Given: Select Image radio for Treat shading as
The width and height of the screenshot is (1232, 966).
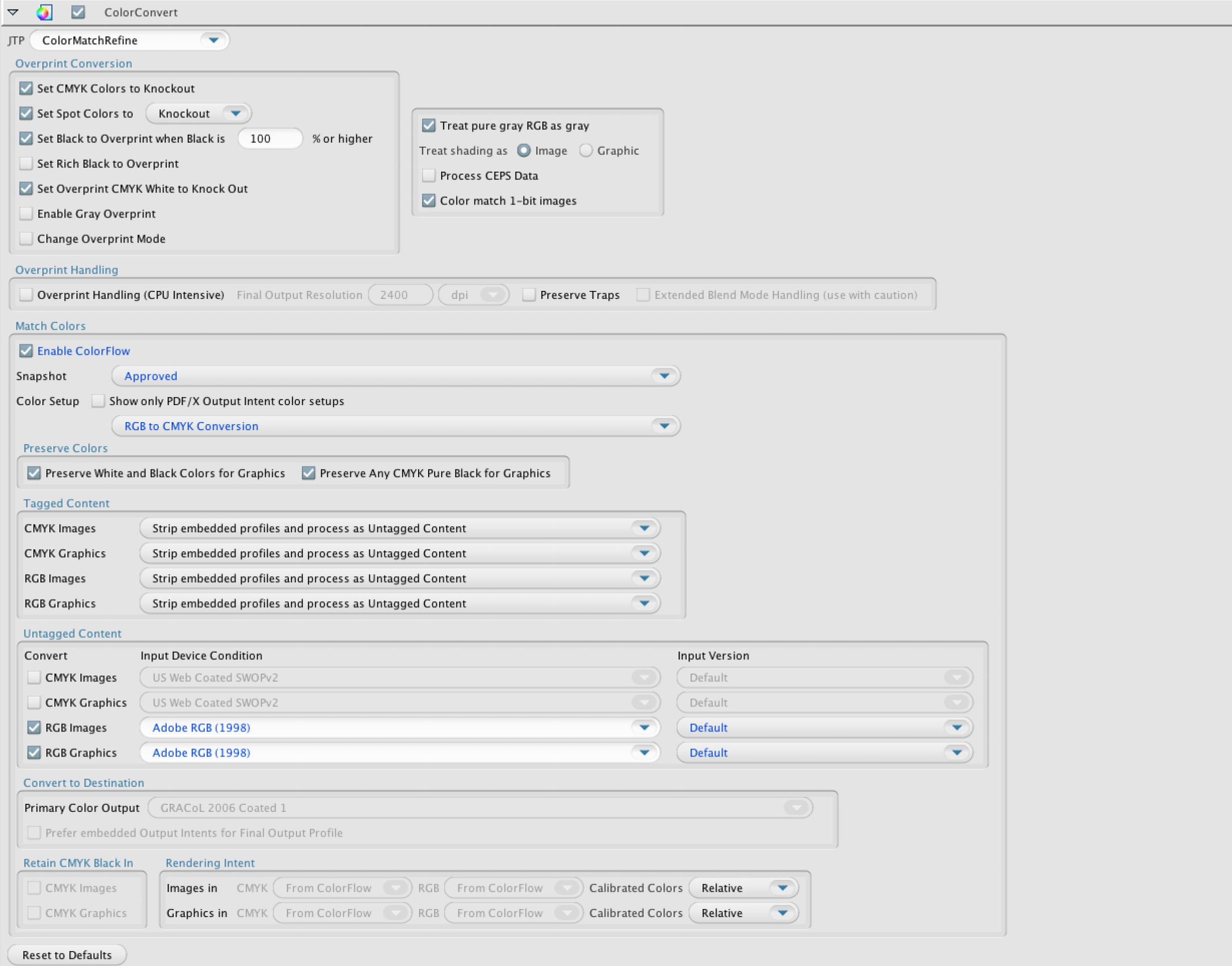Looking at the screenshot, I should point(524,151).
